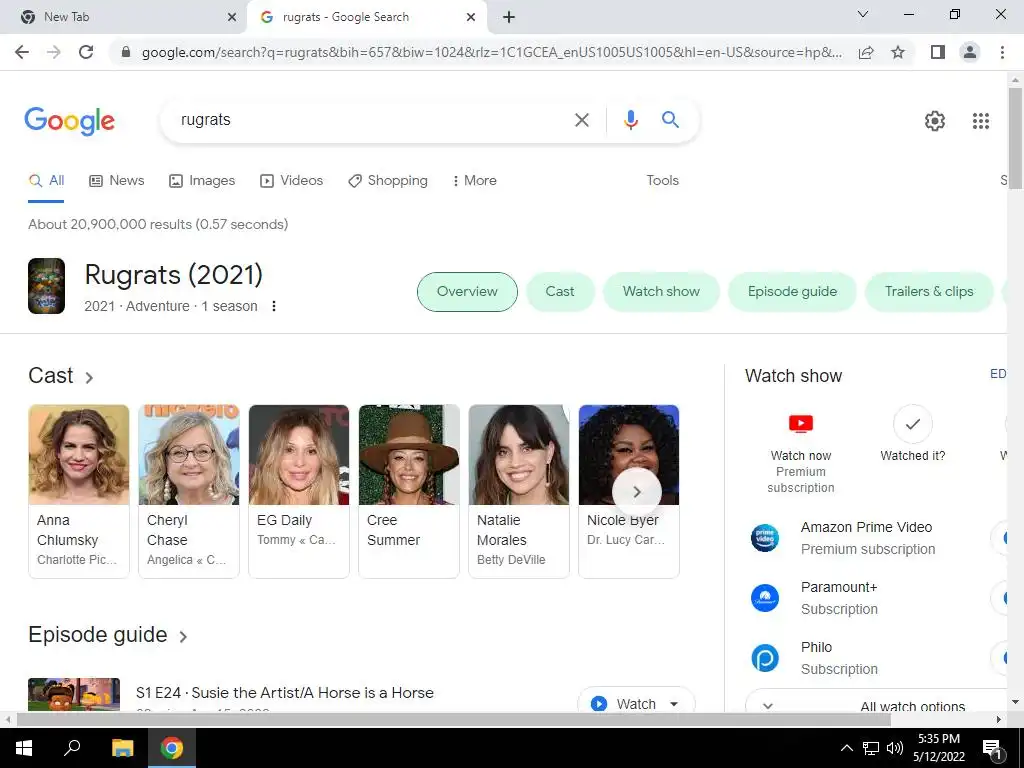1024x768 pixels.
Task: Click the Paramount+ logo icon
Action: (x=765, y=598)
